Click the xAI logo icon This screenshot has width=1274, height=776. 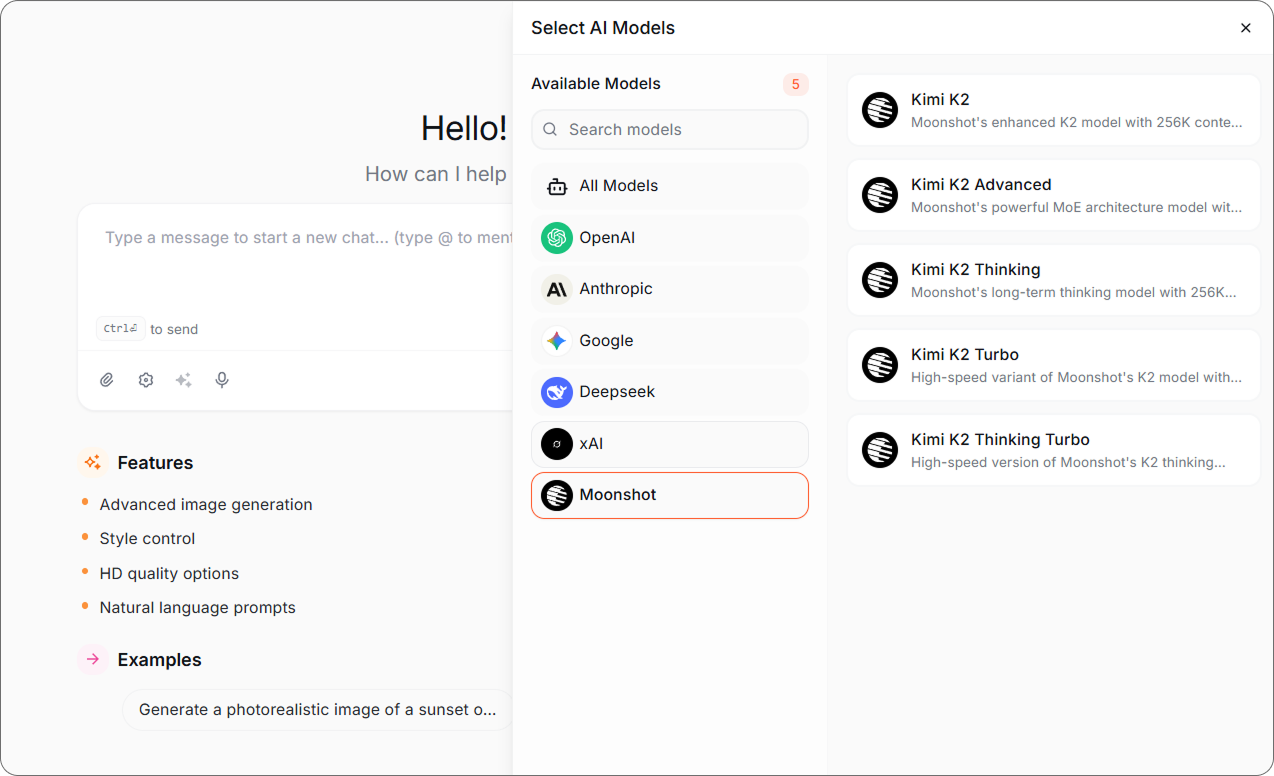coord(557,444)
